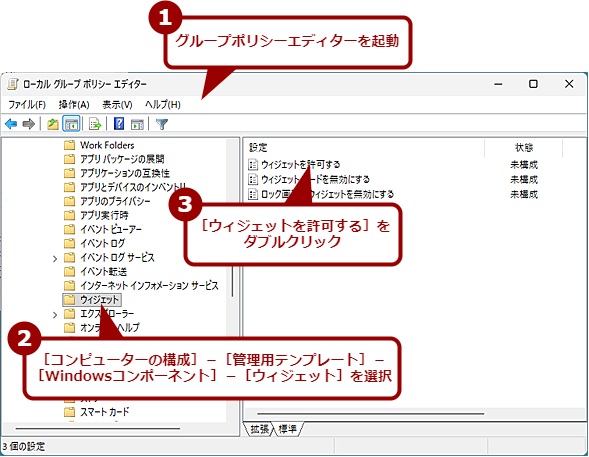Go up one level with folder icon
Image resolution: width=589 pixels, height=457 pixels.
point(53,124)
